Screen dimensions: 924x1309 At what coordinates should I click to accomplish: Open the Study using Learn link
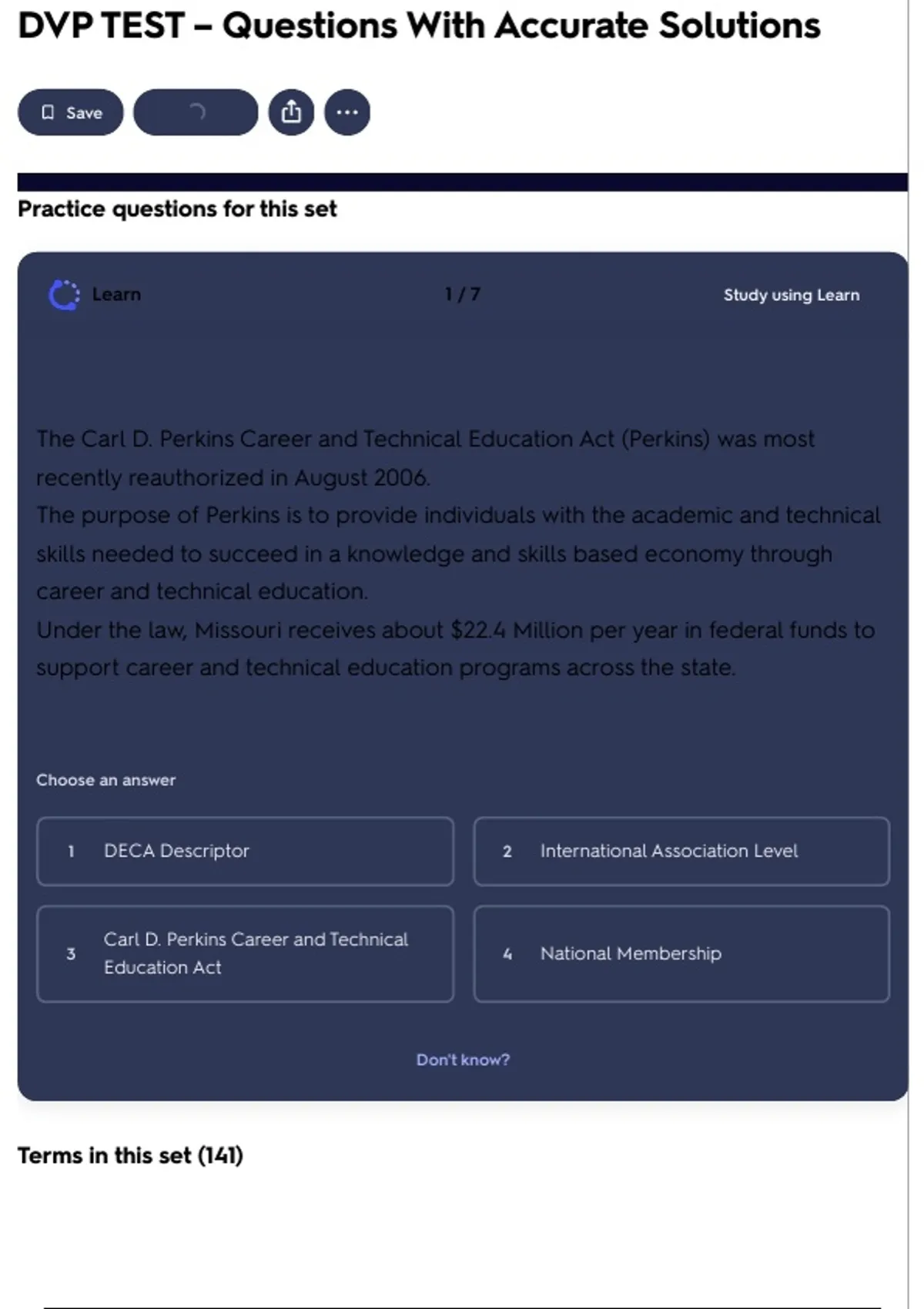[x=791, y=295]
